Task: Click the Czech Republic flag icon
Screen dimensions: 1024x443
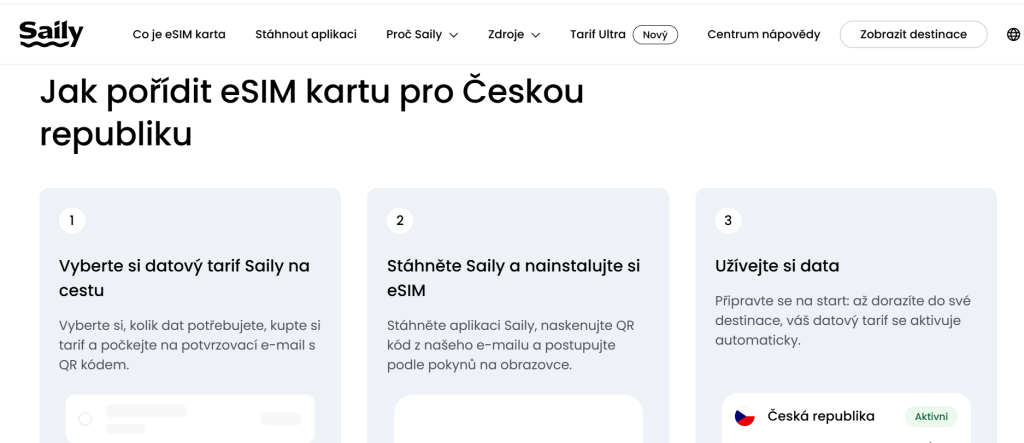Action: pos(744,417)
